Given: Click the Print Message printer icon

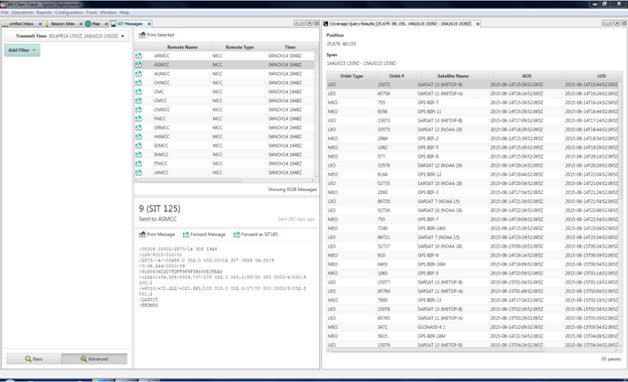Looking at the screenshot, I should click(142, 235).
